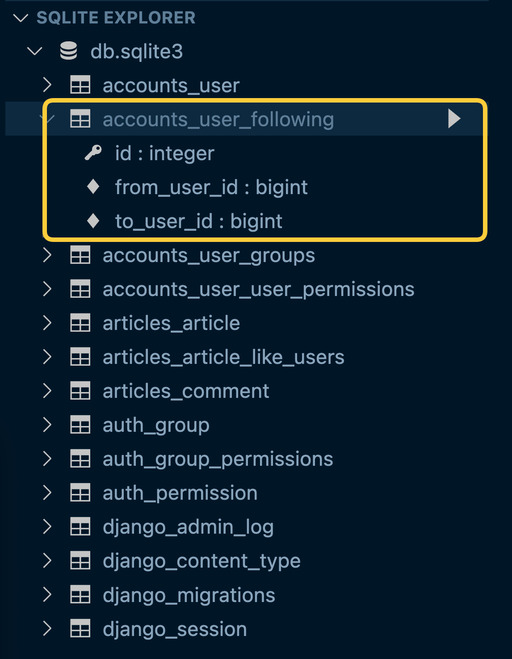Select the articles_article_like_users table name

[x=224, y=358]
